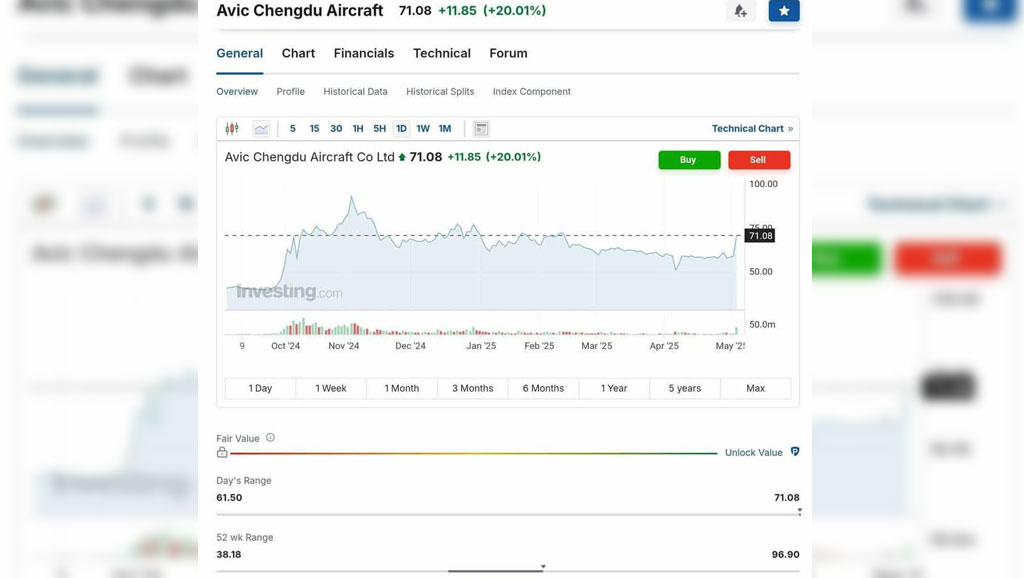This screenshot has height=578, width=1024.
Task: Go to the Historical Splits sub-tab
Action: click(440, 91)
